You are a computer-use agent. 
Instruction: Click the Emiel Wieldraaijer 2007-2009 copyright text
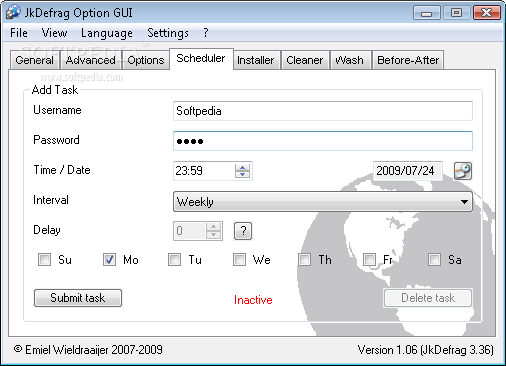88,350
